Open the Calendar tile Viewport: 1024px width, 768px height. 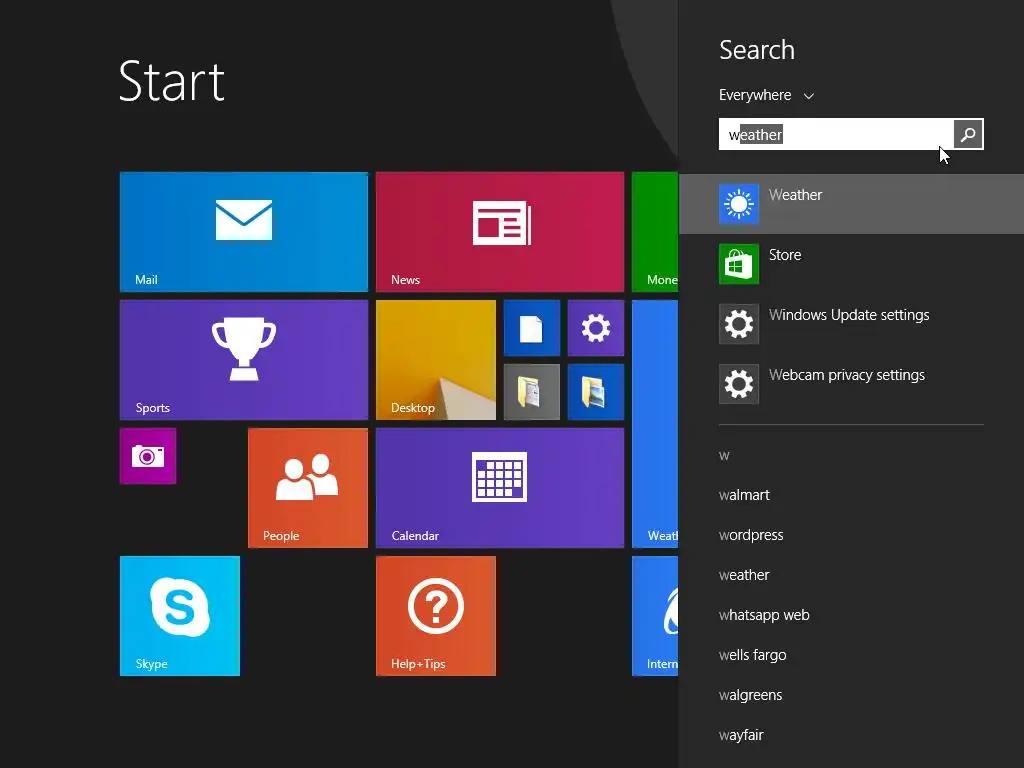pyautogui.click(x=500, y=488)
